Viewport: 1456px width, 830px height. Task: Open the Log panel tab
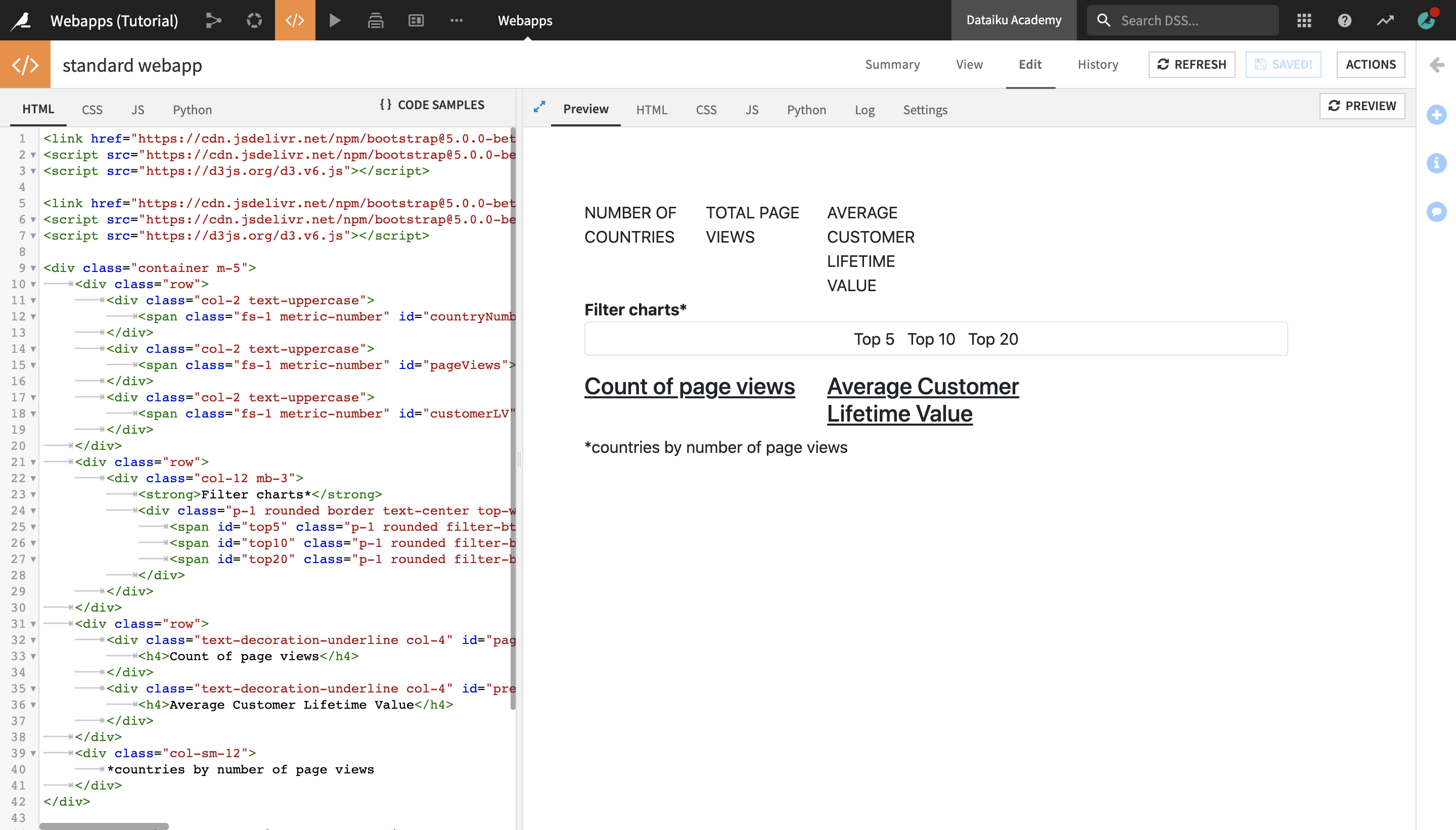tap(863, 109)
